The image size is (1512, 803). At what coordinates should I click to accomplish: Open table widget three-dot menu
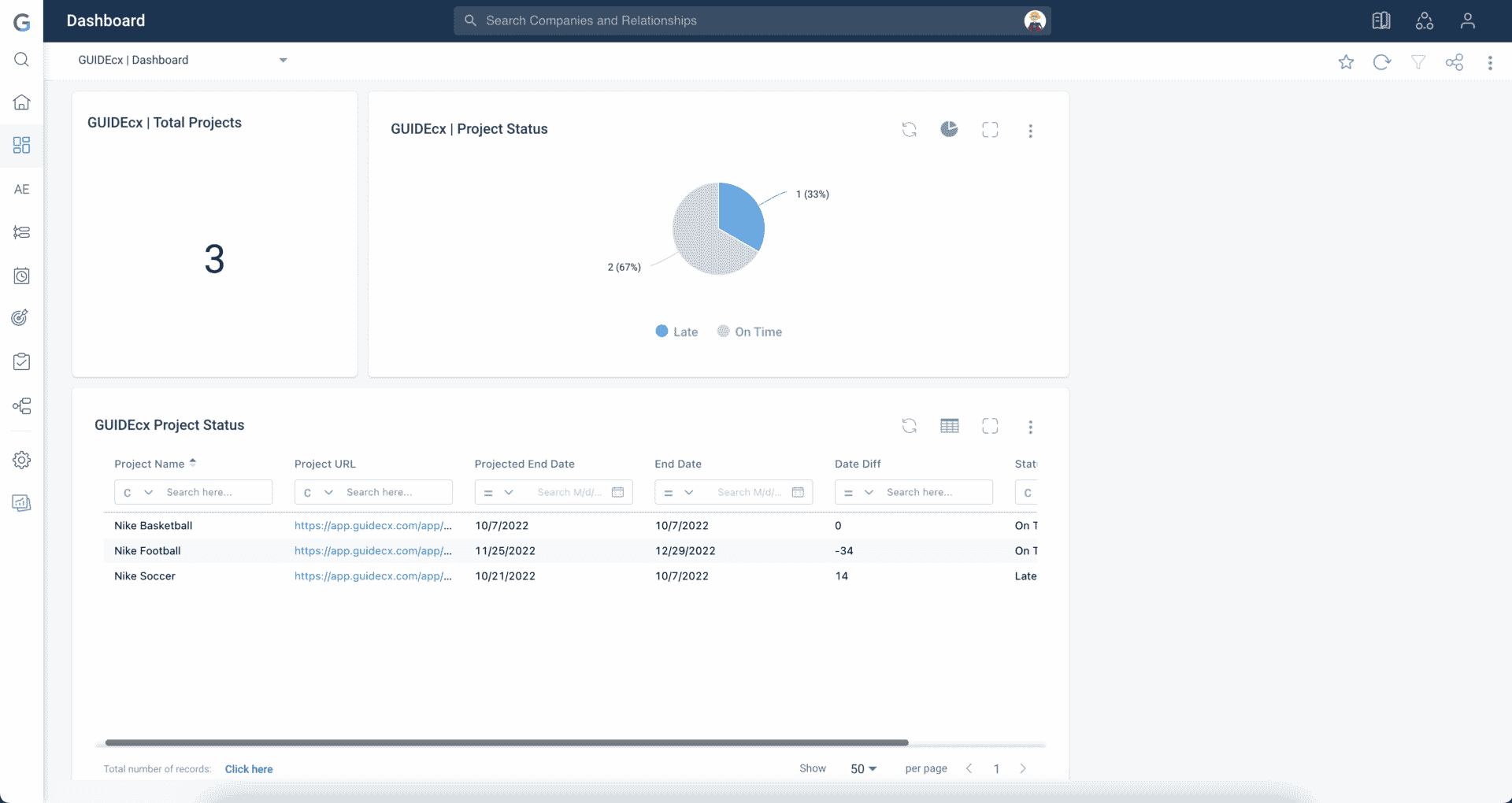(1030, 427)
